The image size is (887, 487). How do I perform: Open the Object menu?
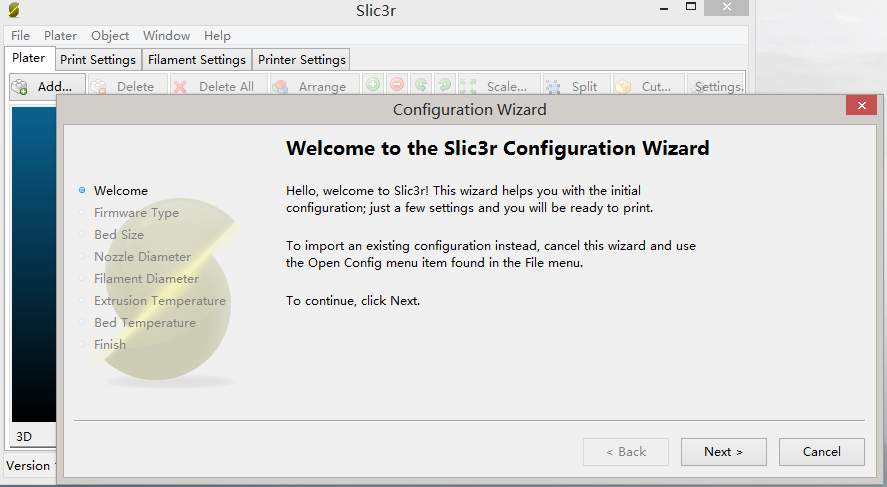click(110, 35)
